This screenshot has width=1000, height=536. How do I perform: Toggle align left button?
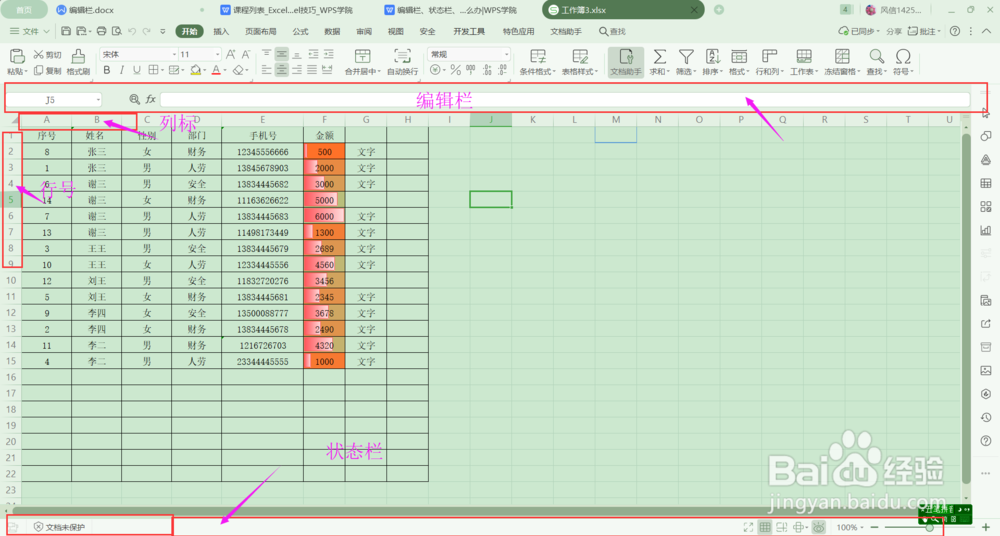coord(267,70)
